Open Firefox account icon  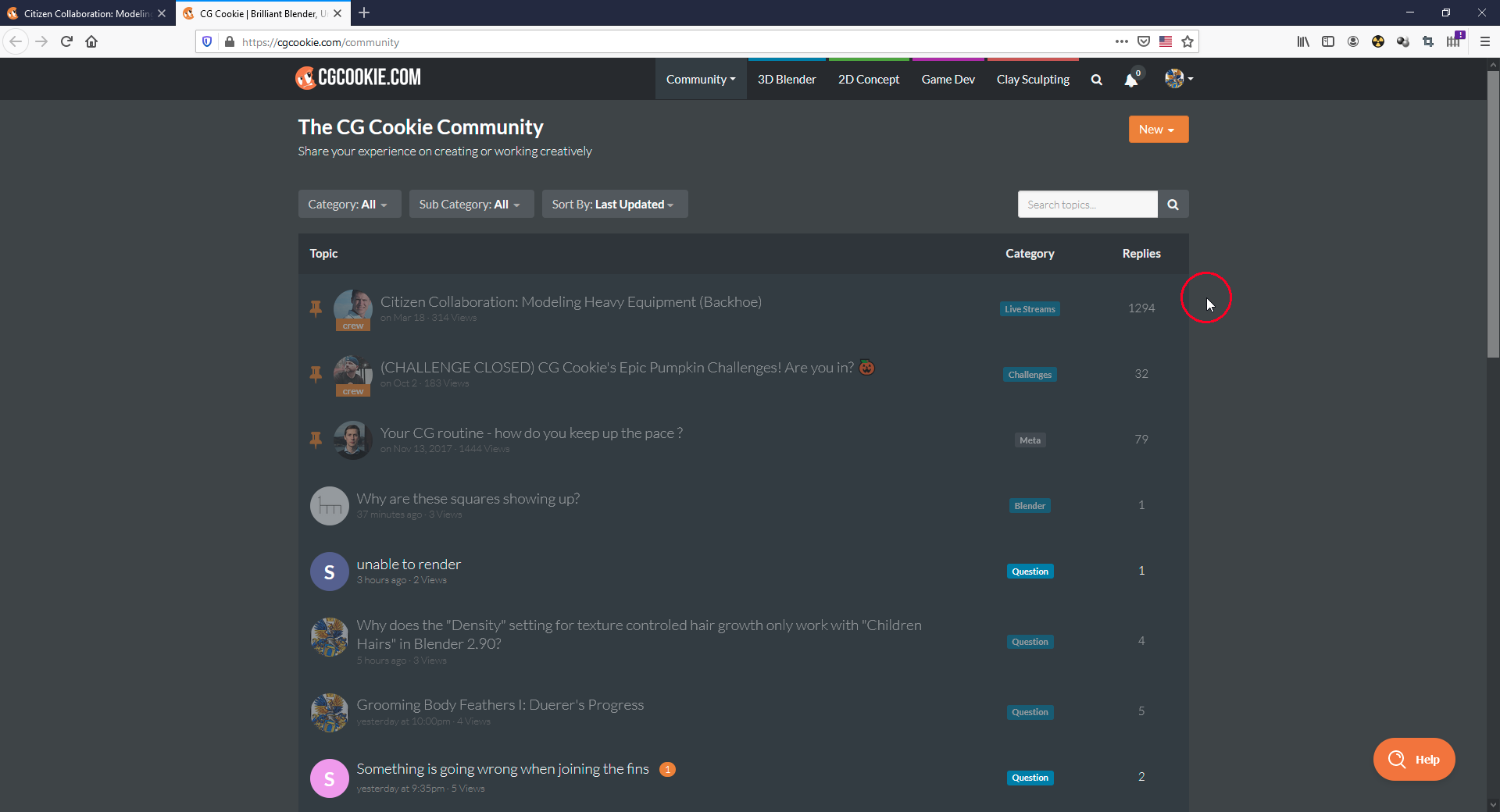1353,41
